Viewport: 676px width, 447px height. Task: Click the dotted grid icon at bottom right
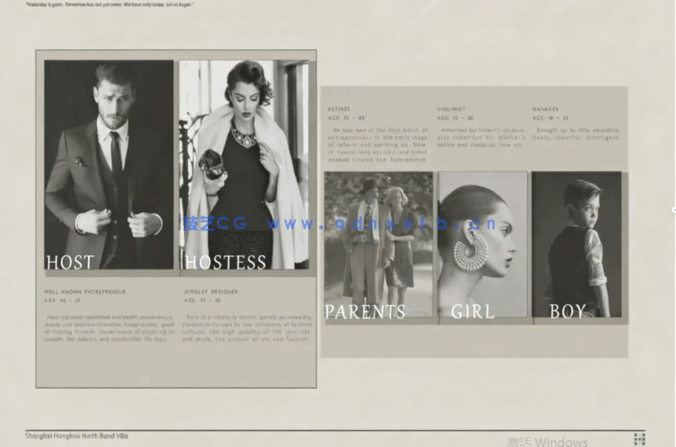639,438
